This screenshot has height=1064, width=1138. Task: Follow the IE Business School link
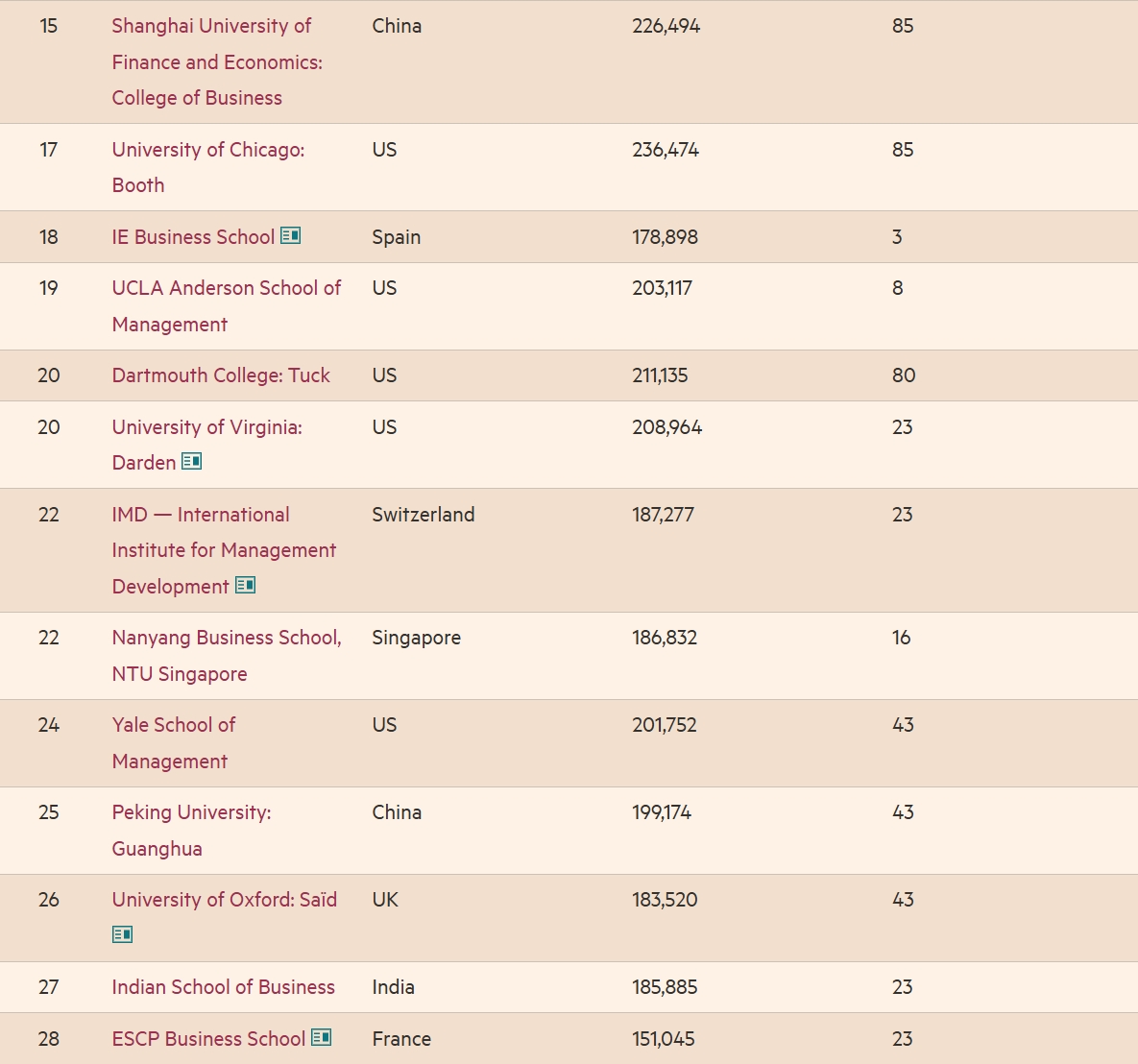[x=193, y=236]
